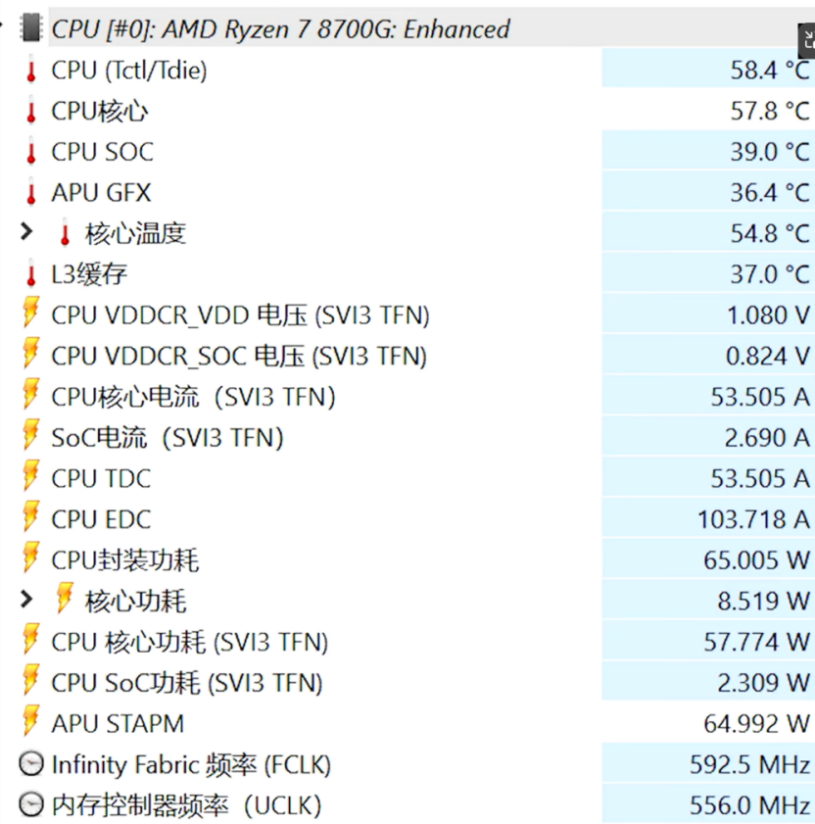This screenshot has width=815, height=824.
Task: Click lightning icon beside CPU核心电流
Action: (x=31, y=394)
